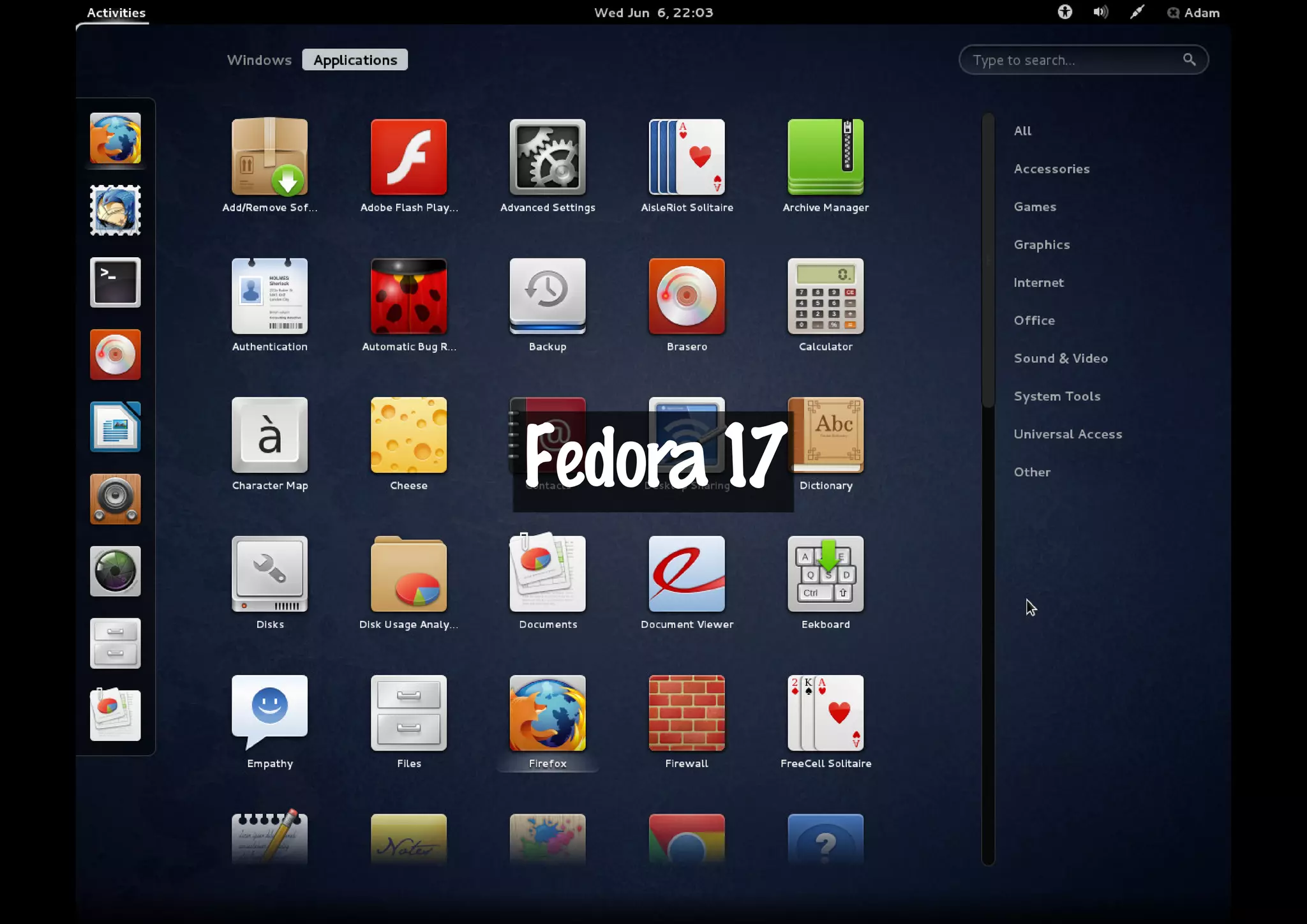Launch Adobe Flash Player settings
The image size is (1307, 924).
(408, 166)
